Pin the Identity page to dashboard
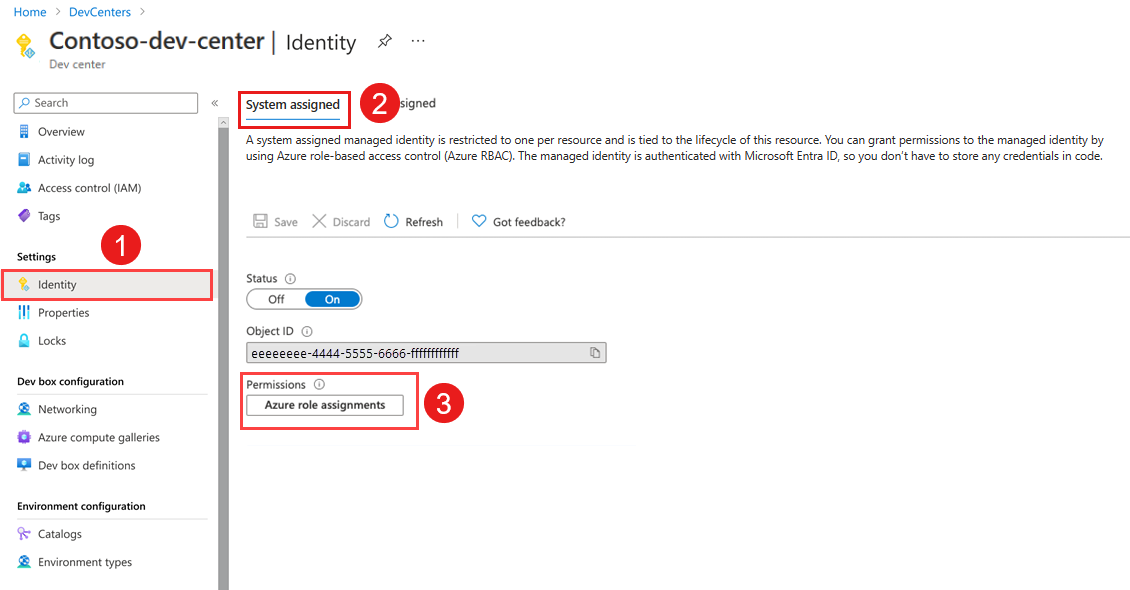The image size is (1130, 590). click(385, 41)
